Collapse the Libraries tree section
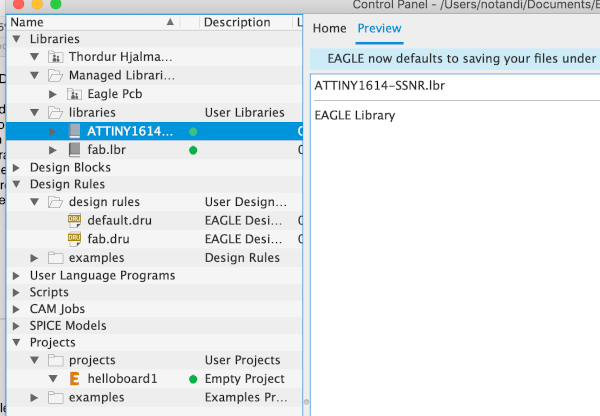 (16, 39)
